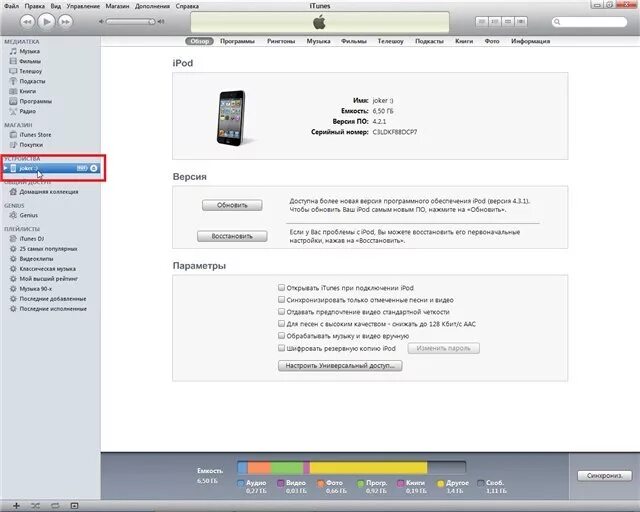Open Классическая музыка smart playlist
Image resolution: width=640 pixels, height=512 pixels.
[47, 269]
